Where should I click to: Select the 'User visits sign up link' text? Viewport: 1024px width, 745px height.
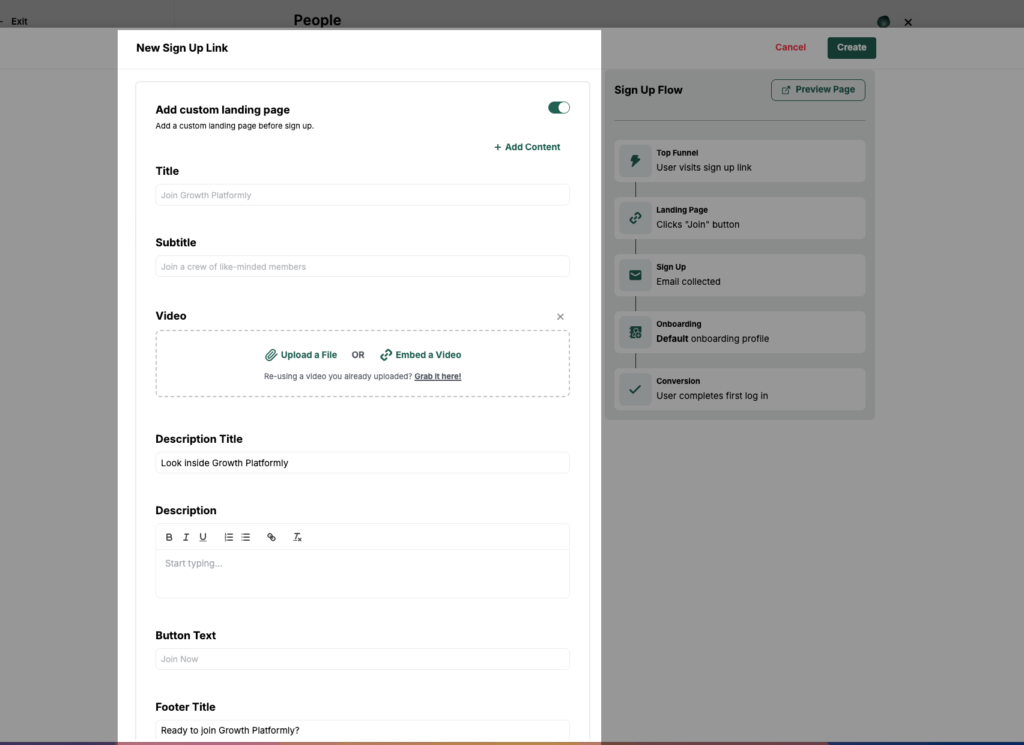[704, 168]
